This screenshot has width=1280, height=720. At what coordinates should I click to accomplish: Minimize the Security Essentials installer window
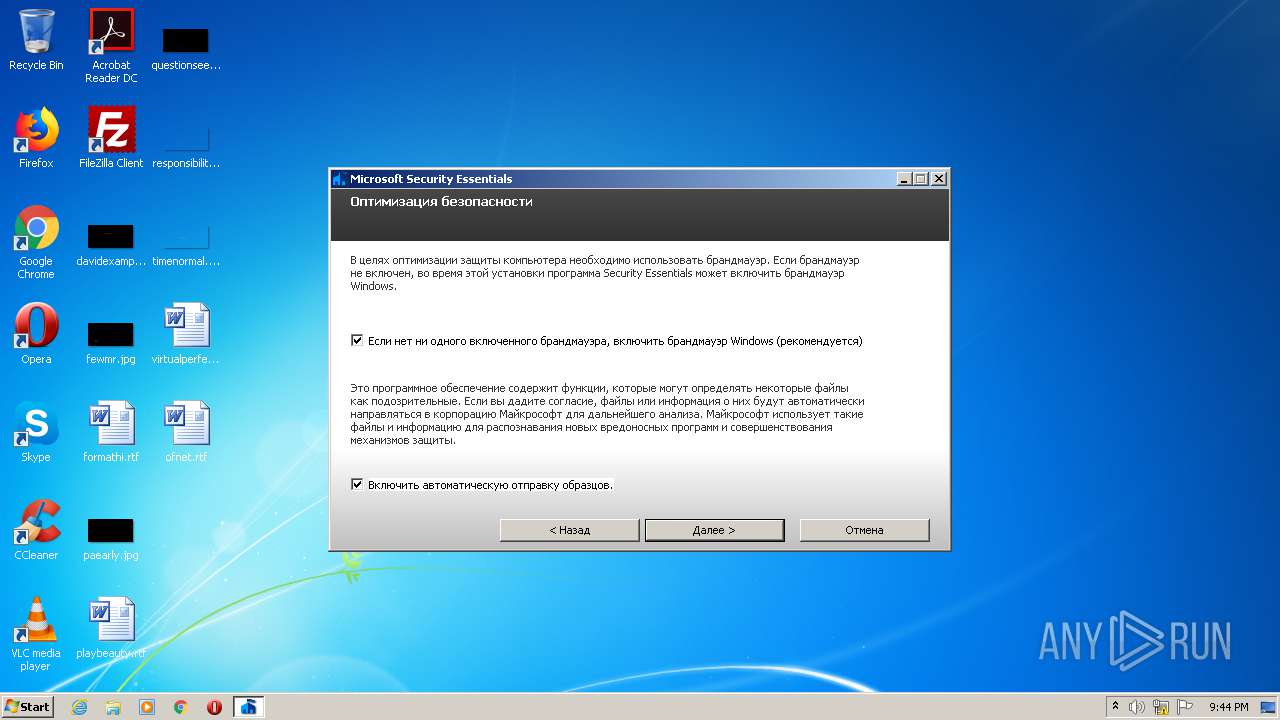pos(904,179)
